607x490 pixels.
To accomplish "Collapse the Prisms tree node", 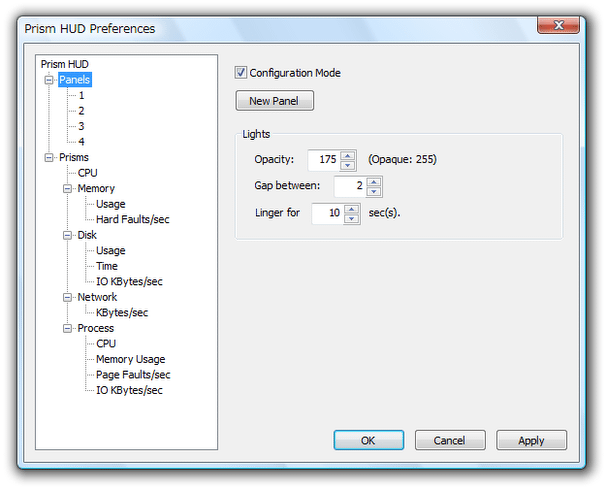I will click(x=49, y=158).
